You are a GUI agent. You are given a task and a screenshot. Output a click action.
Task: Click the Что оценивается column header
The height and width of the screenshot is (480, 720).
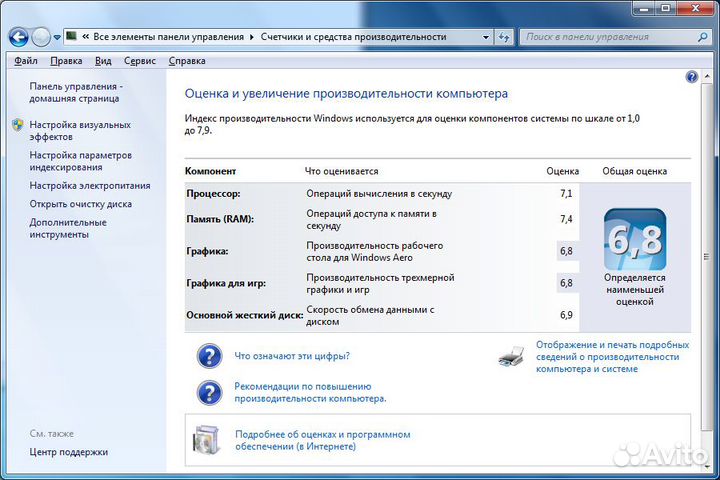[342, 171]
